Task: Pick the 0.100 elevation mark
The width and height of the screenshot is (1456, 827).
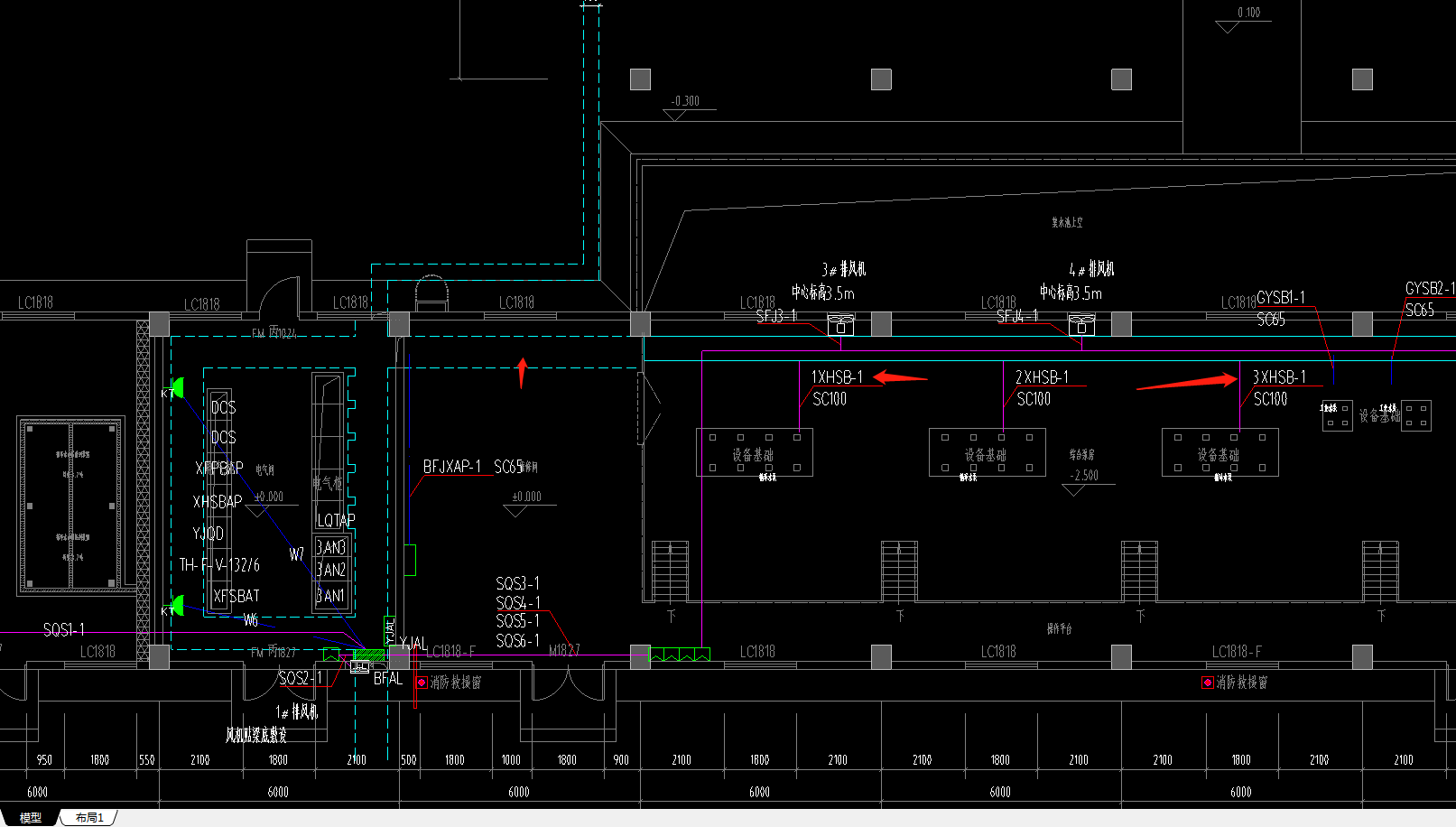Action: [1248, 13]
